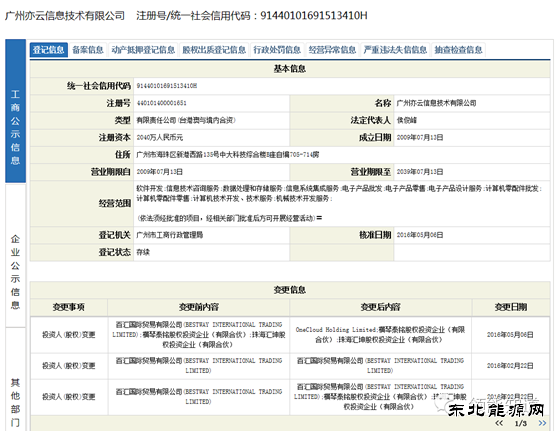Image resolution: width=558 pixels, height=433 pixels.
Task: Open the 抽查检查信息 tab
Action: (x=458, y=50)
